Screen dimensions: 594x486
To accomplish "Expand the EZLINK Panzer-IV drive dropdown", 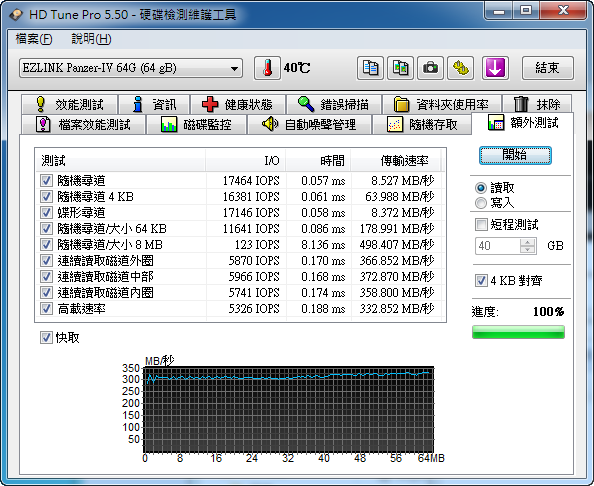I will pos(131,68).
